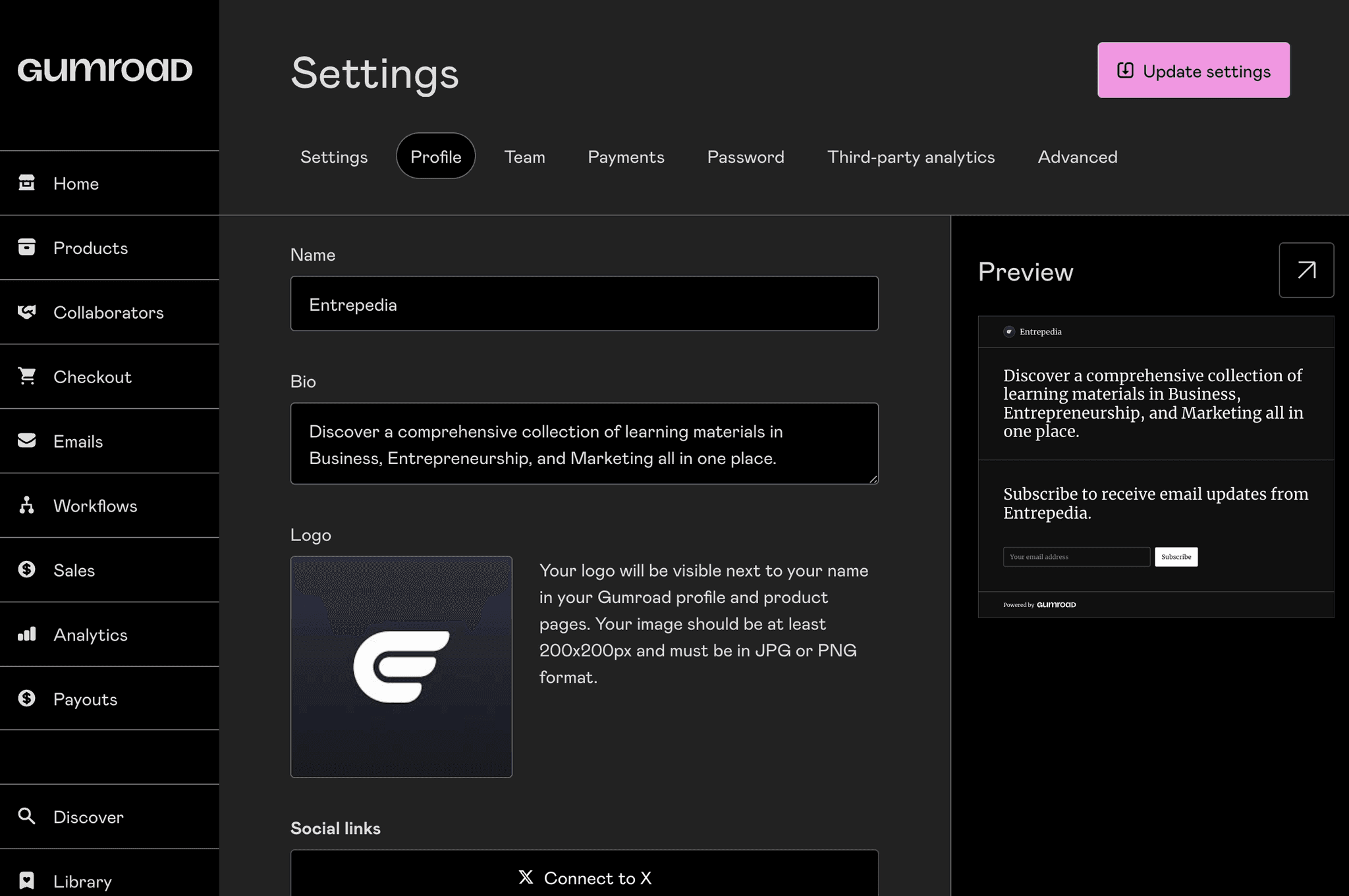Click the Entrepedia logo thumbnail
This screenshot has height=896, width=1349.
point(401,667)
